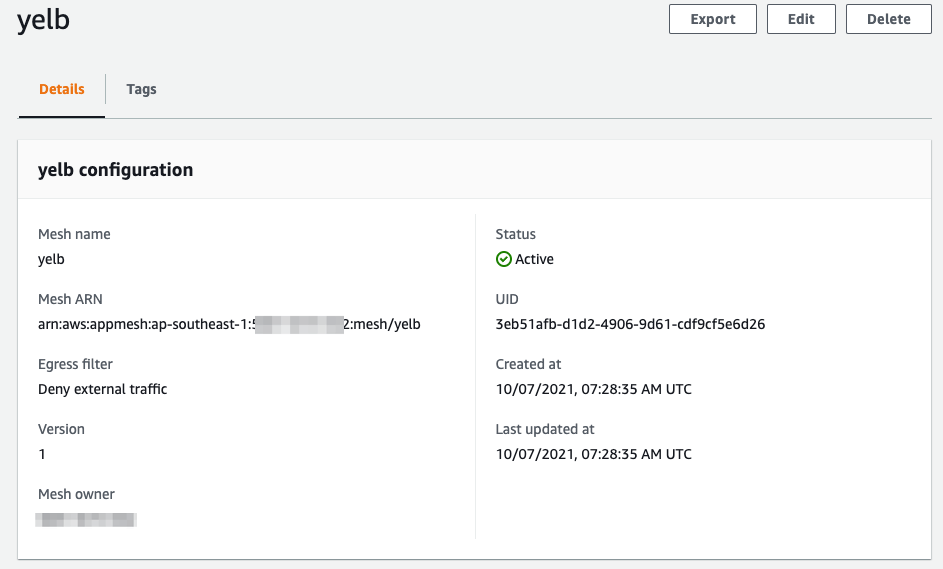Click the Created at timestamp value

(x=593, y=389)
